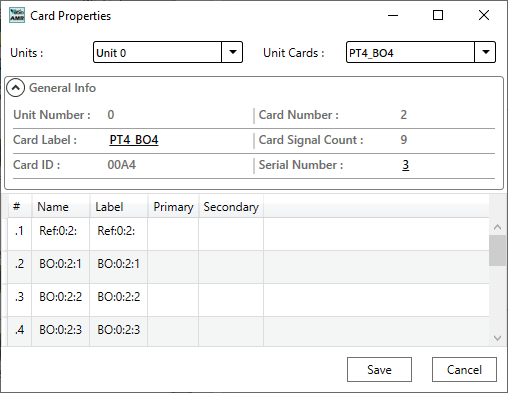This screenshot has width=508, height=393.
Task: Edit the PT4_BO4 card label link
Action: (134, 140)
